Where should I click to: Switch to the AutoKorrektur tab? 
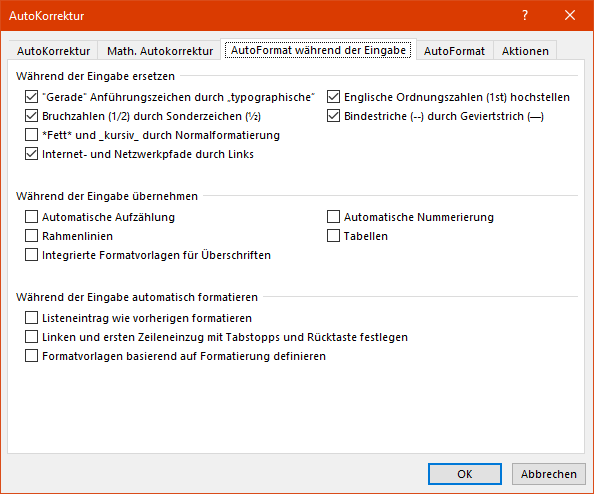53,51
